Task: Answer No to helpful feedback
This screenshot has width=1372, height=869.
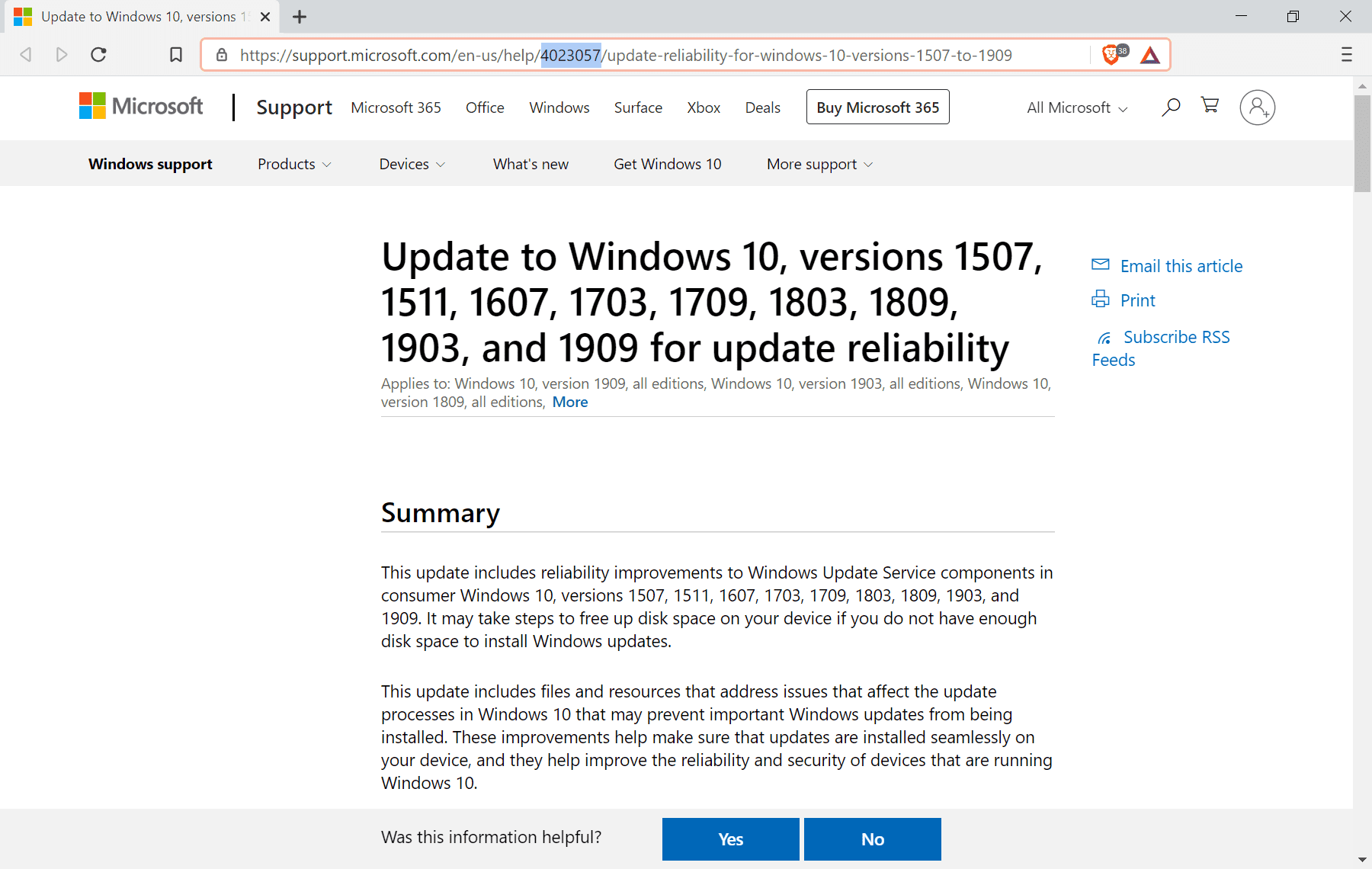Action: coord(873,839)
